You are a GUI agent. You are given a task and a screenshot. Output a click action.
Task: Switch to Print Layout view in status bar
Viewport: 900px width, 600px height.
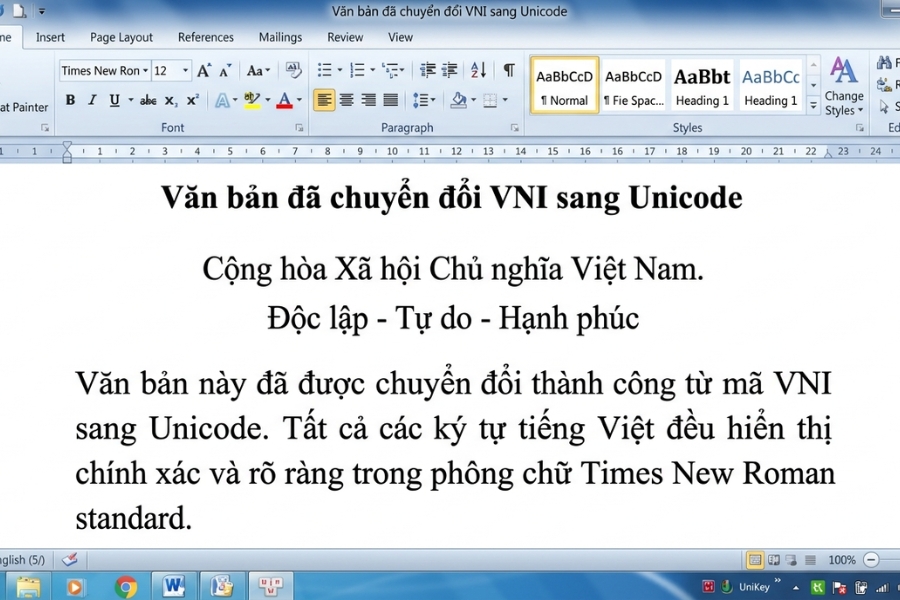click(x=755, y=560)
